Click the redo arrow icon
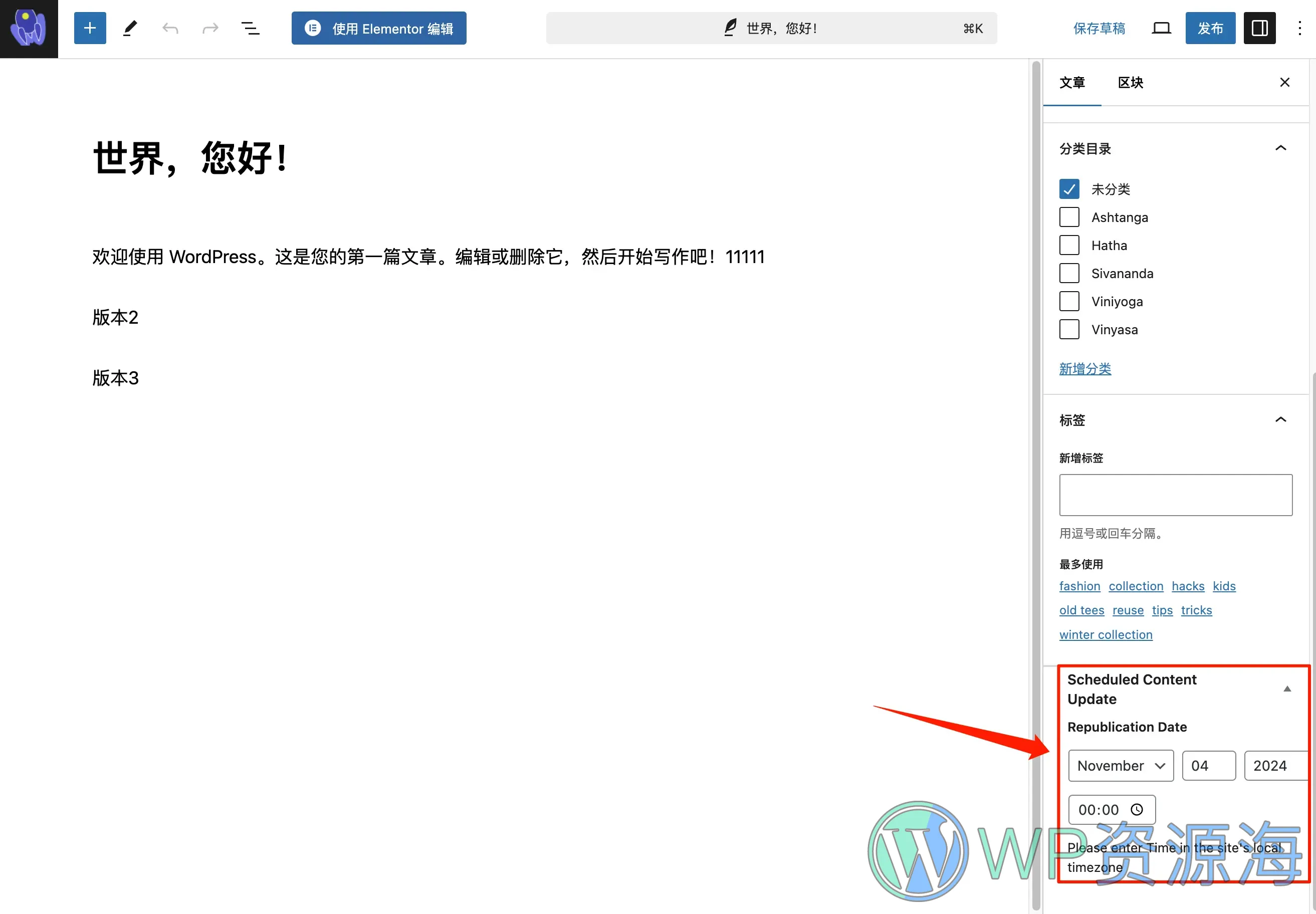The width and height of the screenshot is (1316, 914). (210, 28)
